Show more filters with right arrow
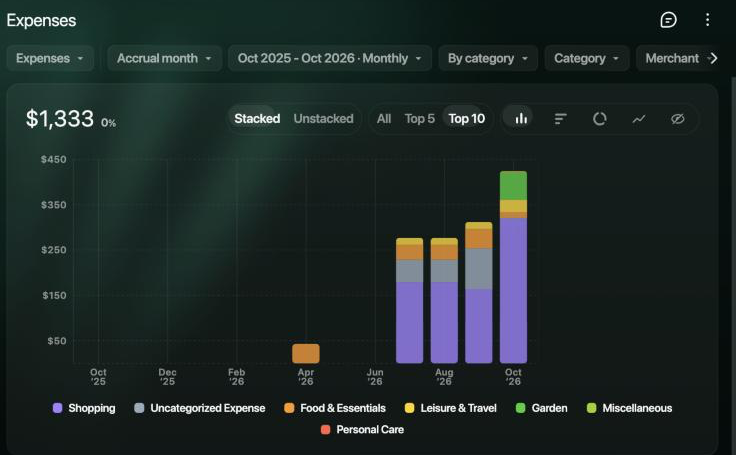736x455 pixels. tap(713, 58)
